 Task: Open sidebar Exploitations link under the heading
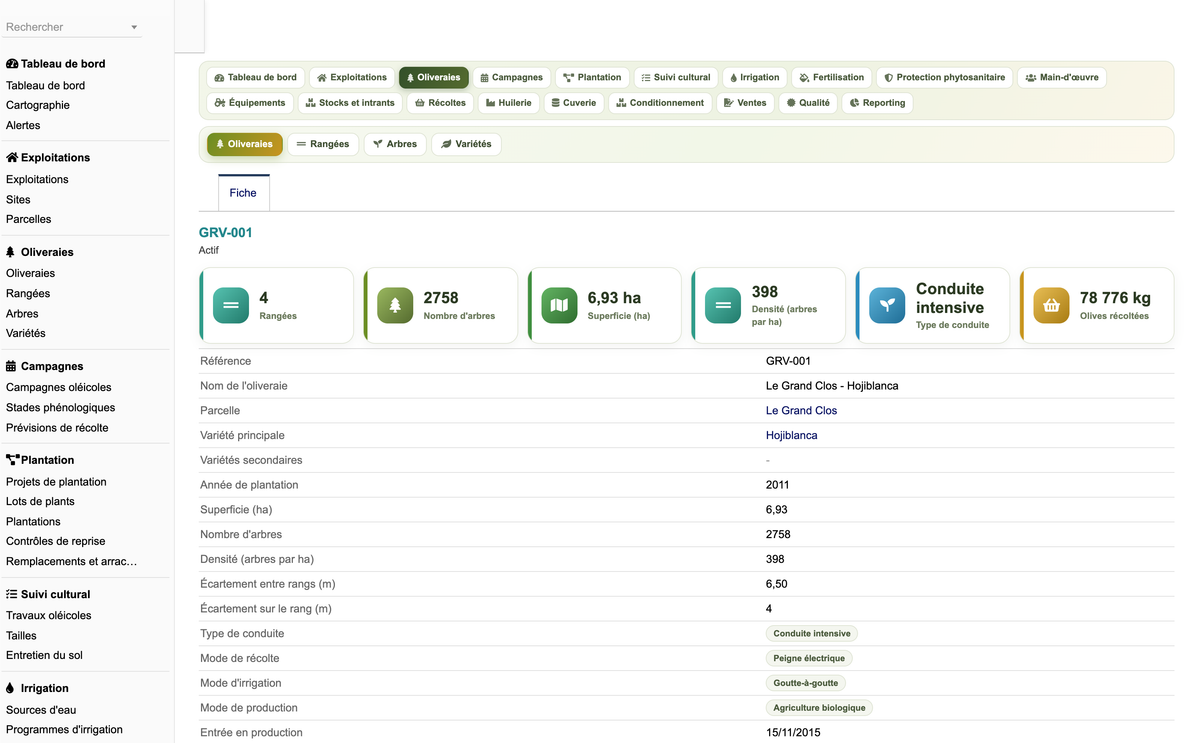pyautogui.click(x=37, y=180)
